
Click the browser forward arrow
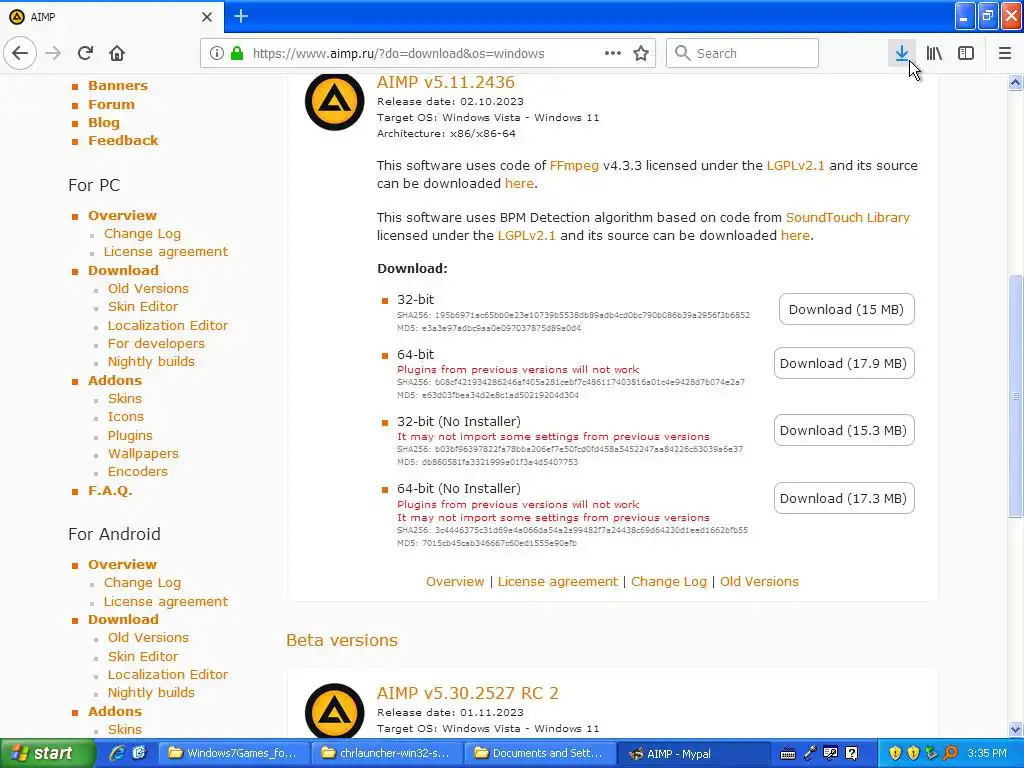tap(53, 53)
